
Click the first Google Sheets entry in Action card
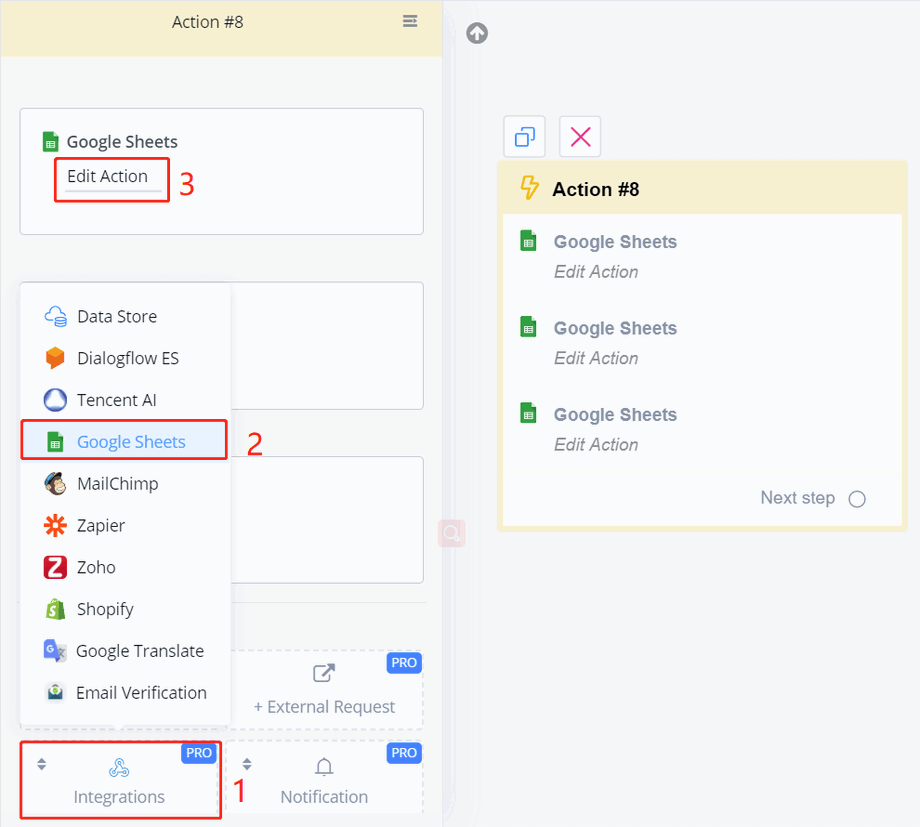[614, 242]
